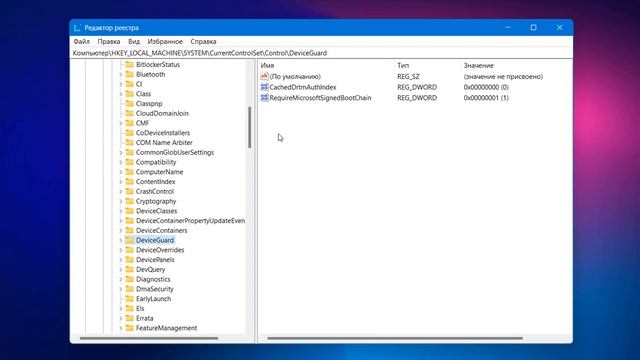This screenshot has height=360, width=640.
Task: Select the Errata tree key
Action: (x=144, y=318)
